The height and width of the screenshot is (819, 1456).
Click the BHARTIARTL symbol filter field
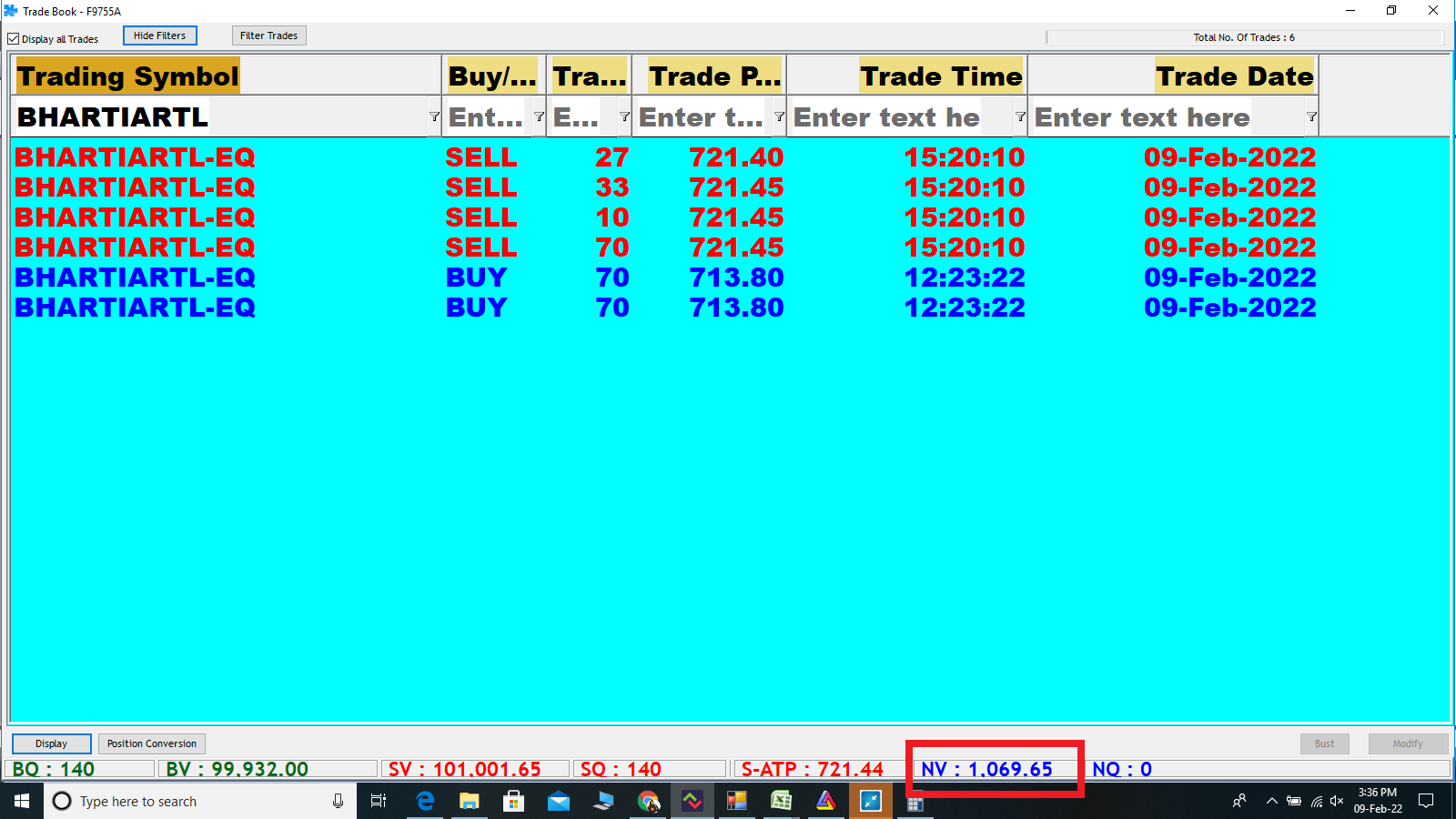[x=220, y=116]
